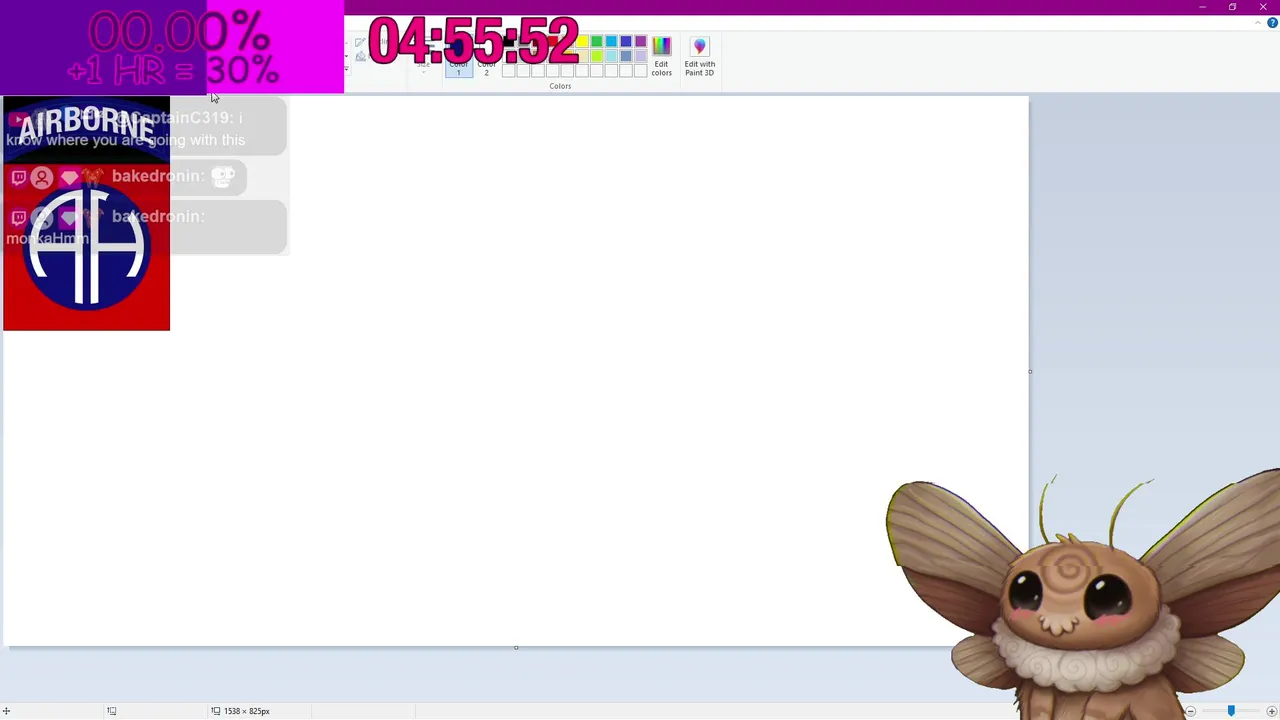Pick the turquoise color swatch
Screen dimensions: 1280x720
[611, 42]
